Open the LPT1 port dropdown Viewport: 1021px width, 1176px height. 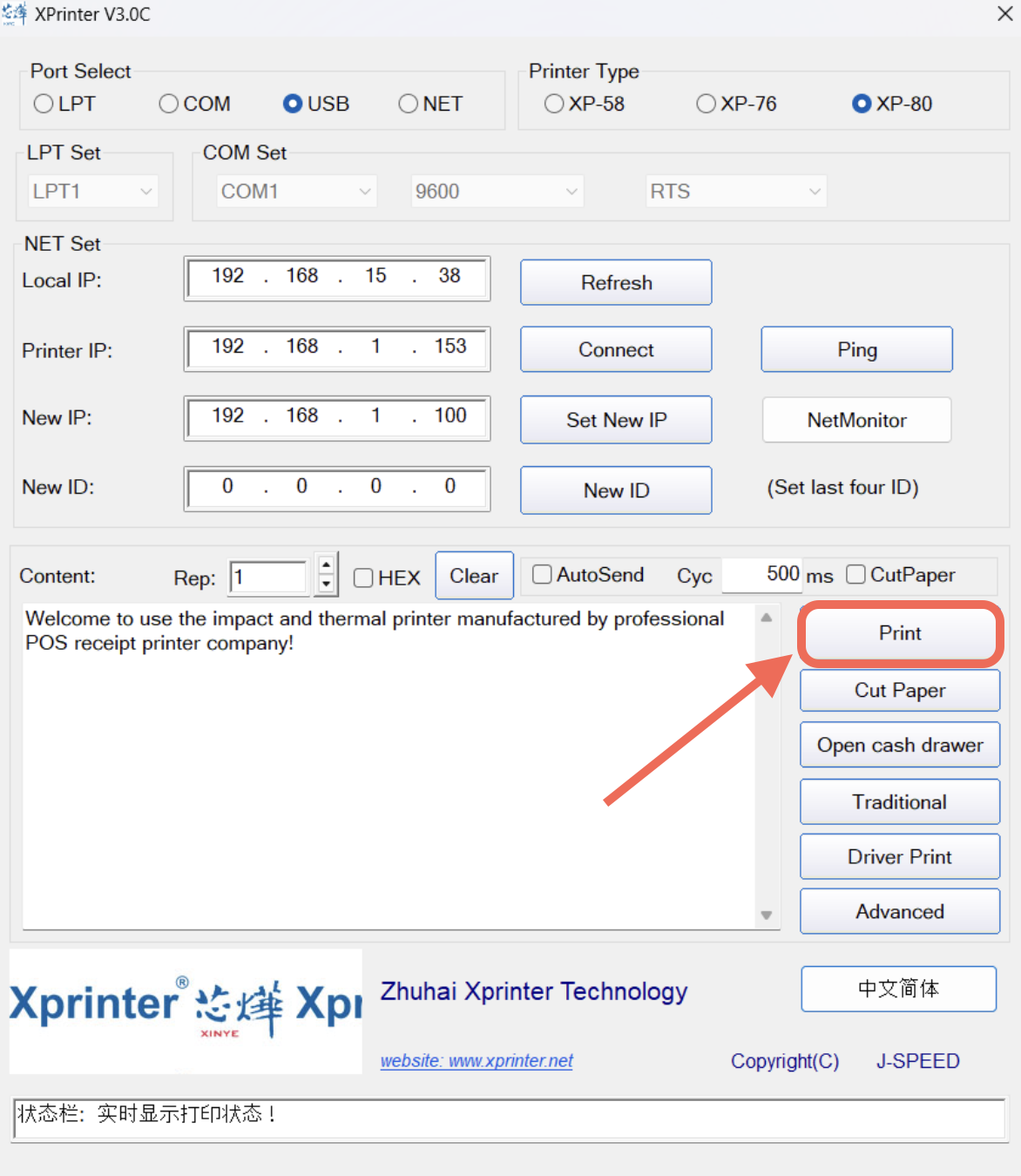(x=91, y=191)
